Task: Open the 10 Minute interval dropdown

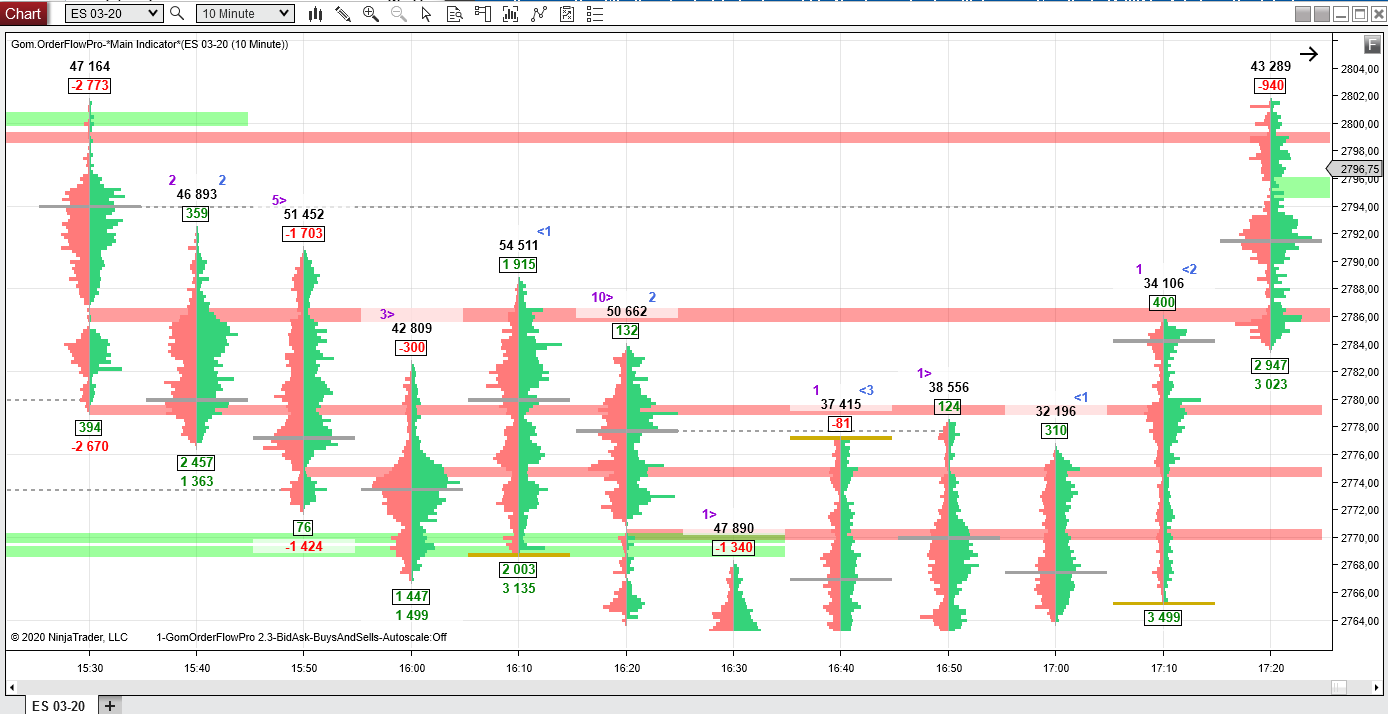Action: coord(245,13)
